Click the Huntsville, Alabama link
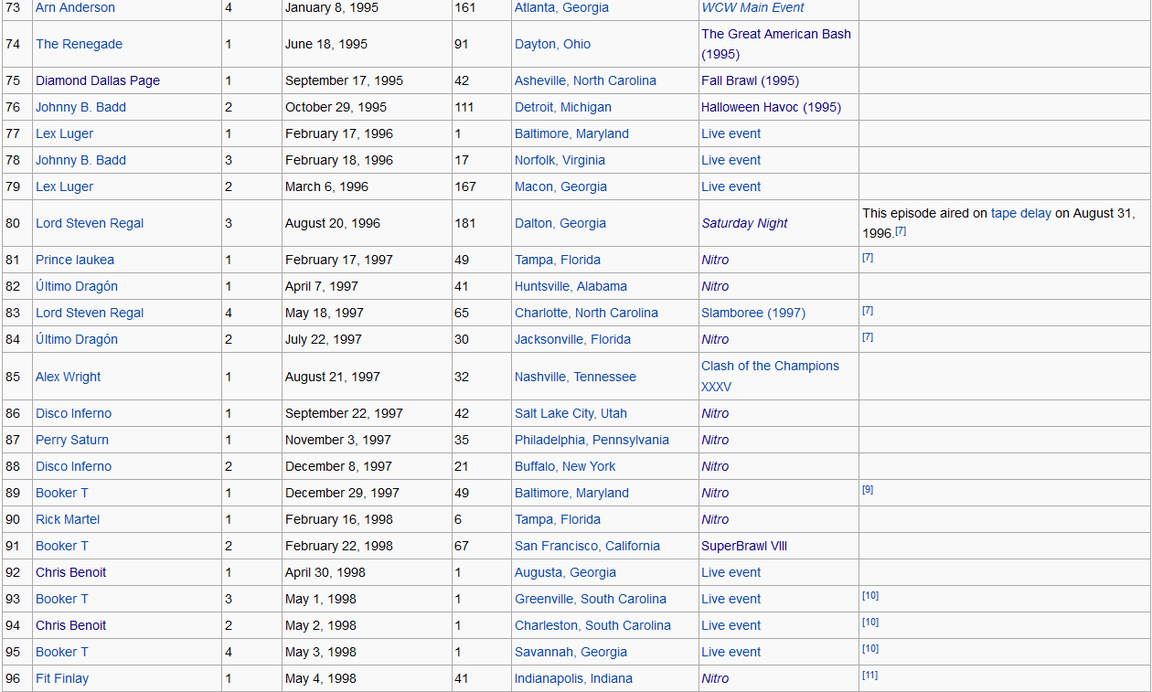1152x692 pixels. click(571, 286)
